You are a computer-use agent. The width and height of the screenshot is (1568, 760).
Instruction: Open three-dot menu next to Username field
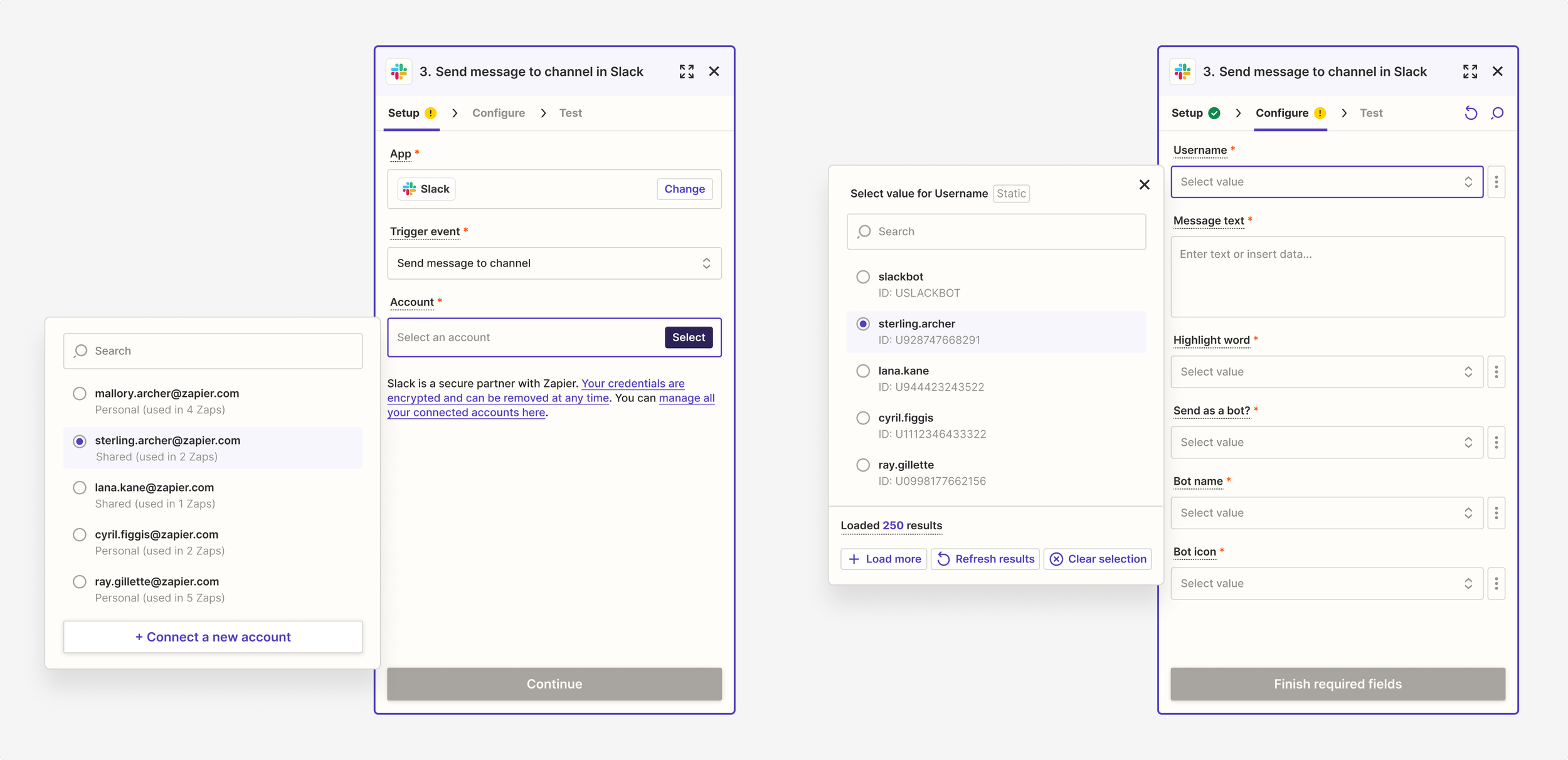tap(1496, 182)
